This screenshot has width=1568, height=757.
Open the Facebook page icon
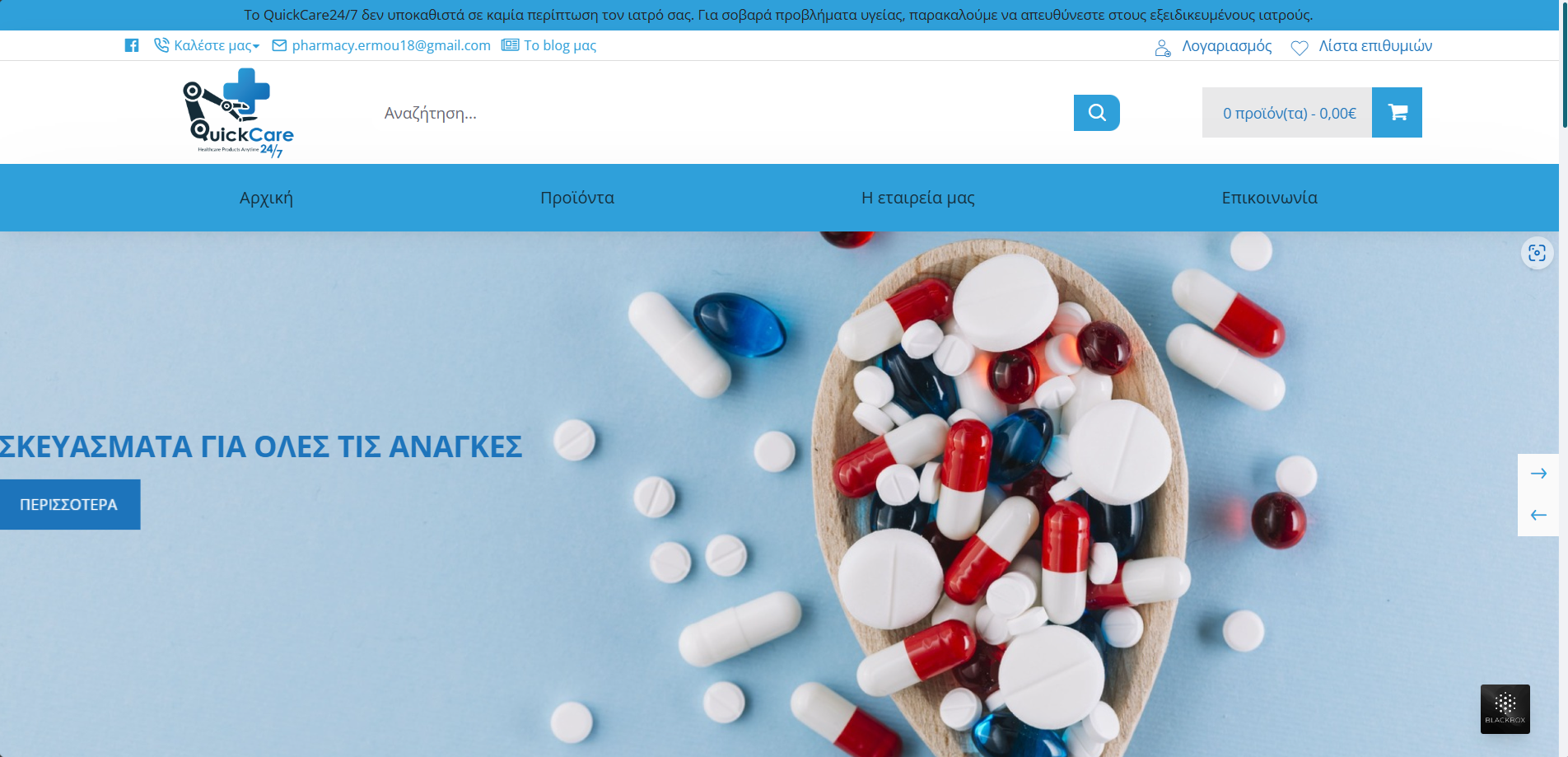point(132,45)
